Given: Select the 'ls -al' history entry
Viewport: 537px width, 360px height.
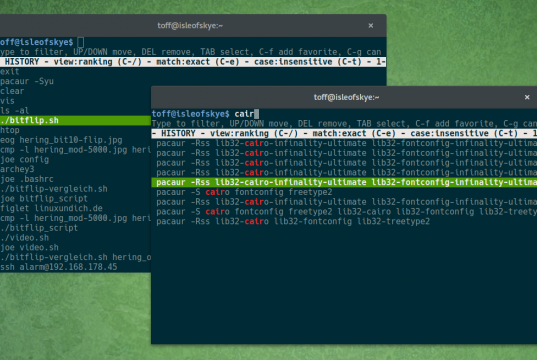Looking at the screenshot, I should pyautogui.click(x=14, y=111).
